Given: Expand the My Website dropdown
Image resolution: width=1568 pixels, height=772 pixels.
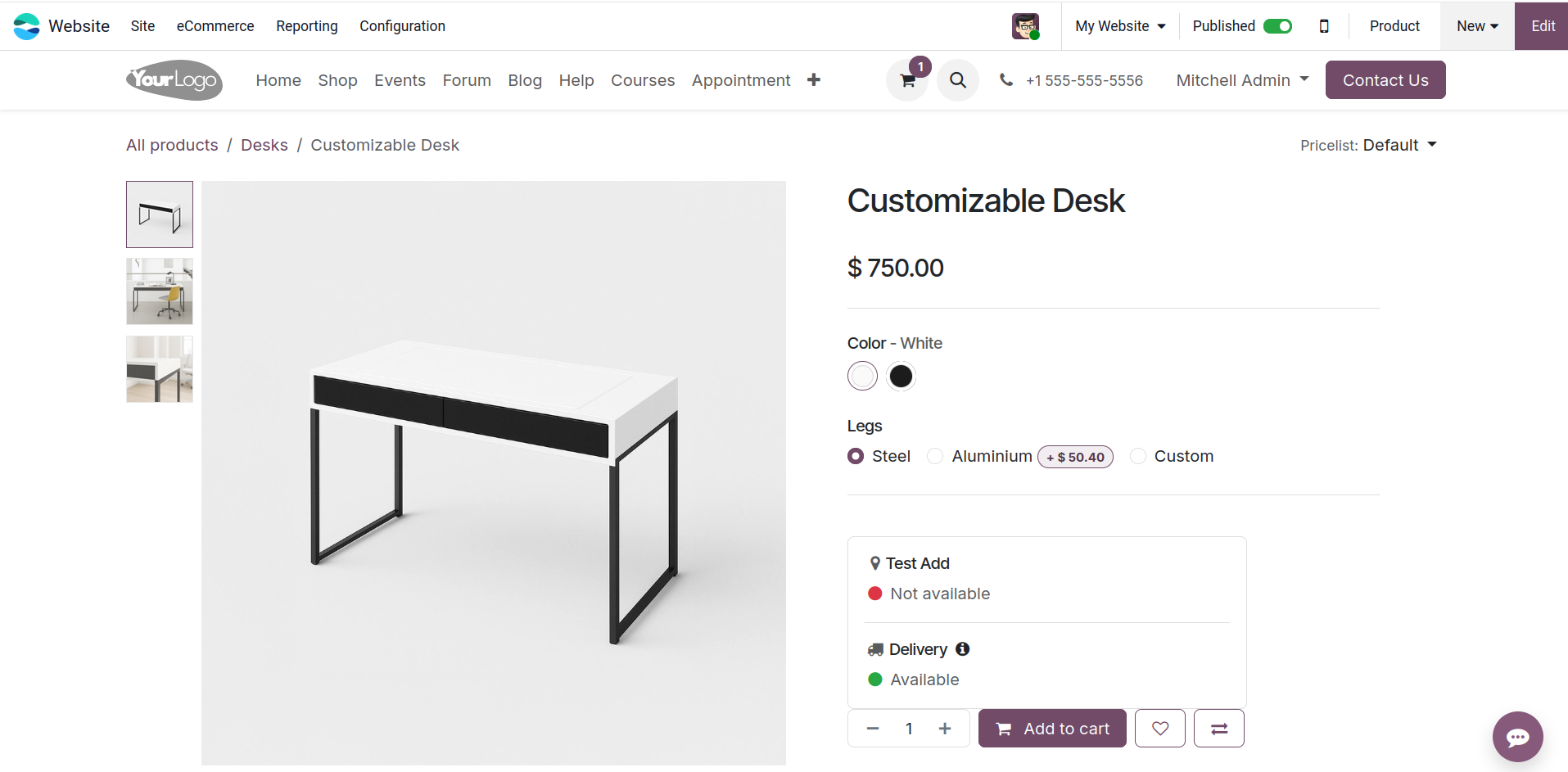Looking at the screenshot, I should (x=1120, y=26).
